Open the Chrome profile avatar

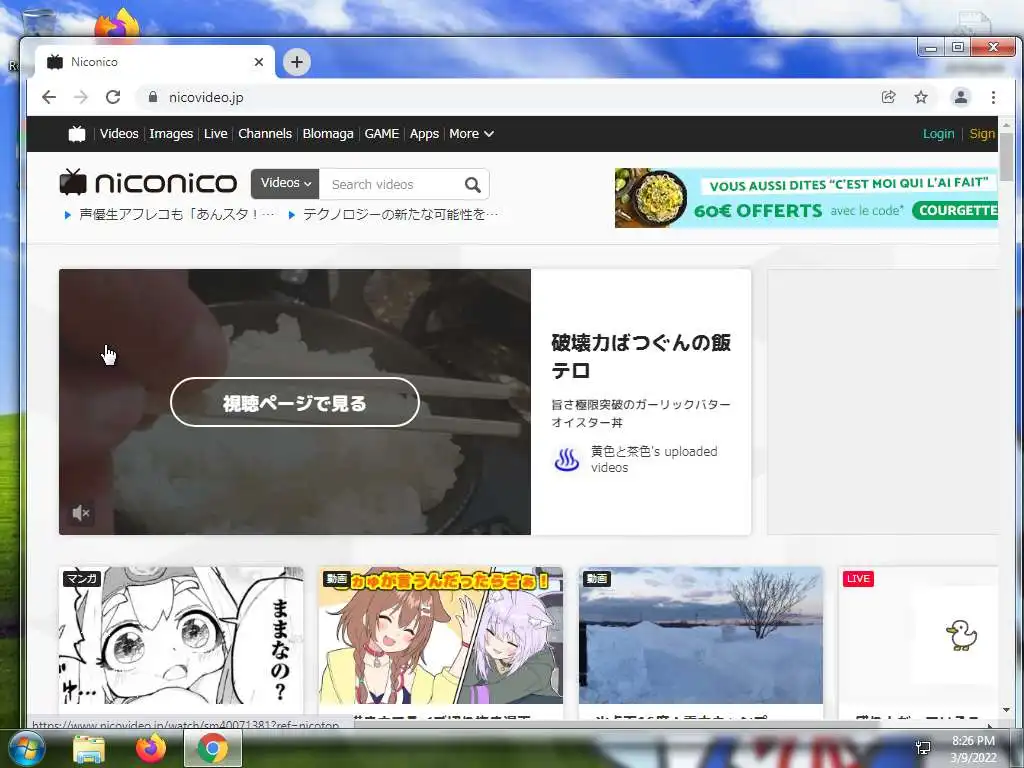tap(961, 97)
